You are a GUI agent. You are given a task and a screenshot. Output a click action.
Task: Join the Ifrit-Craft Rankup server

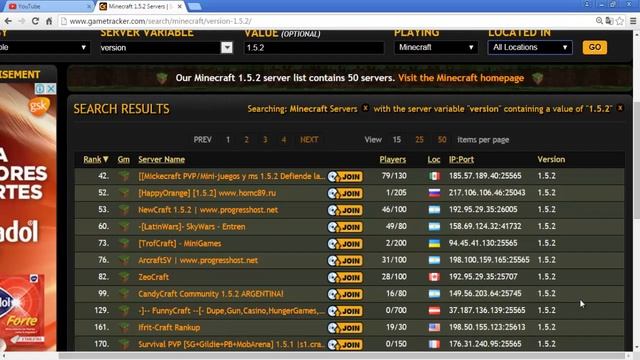tap(345, 328)
